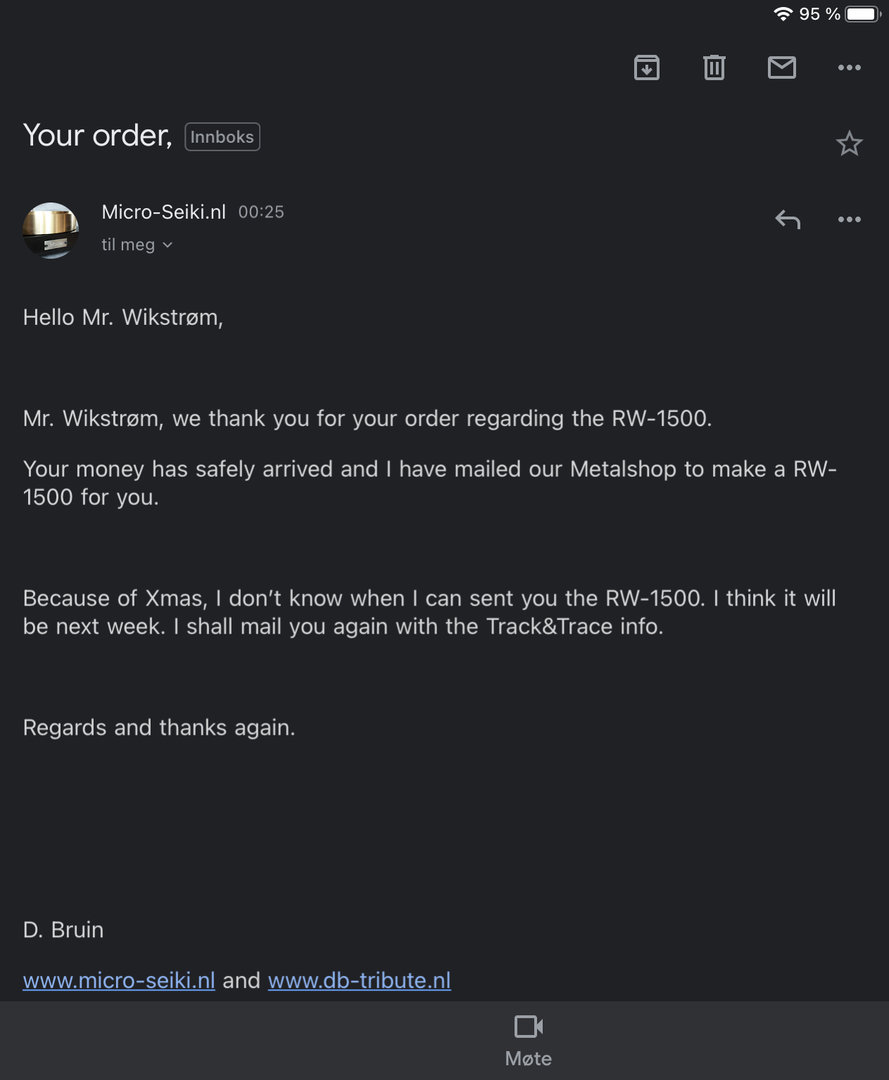Tap the sender name Micro-Seiki.nl

click(x=163, y=212)
